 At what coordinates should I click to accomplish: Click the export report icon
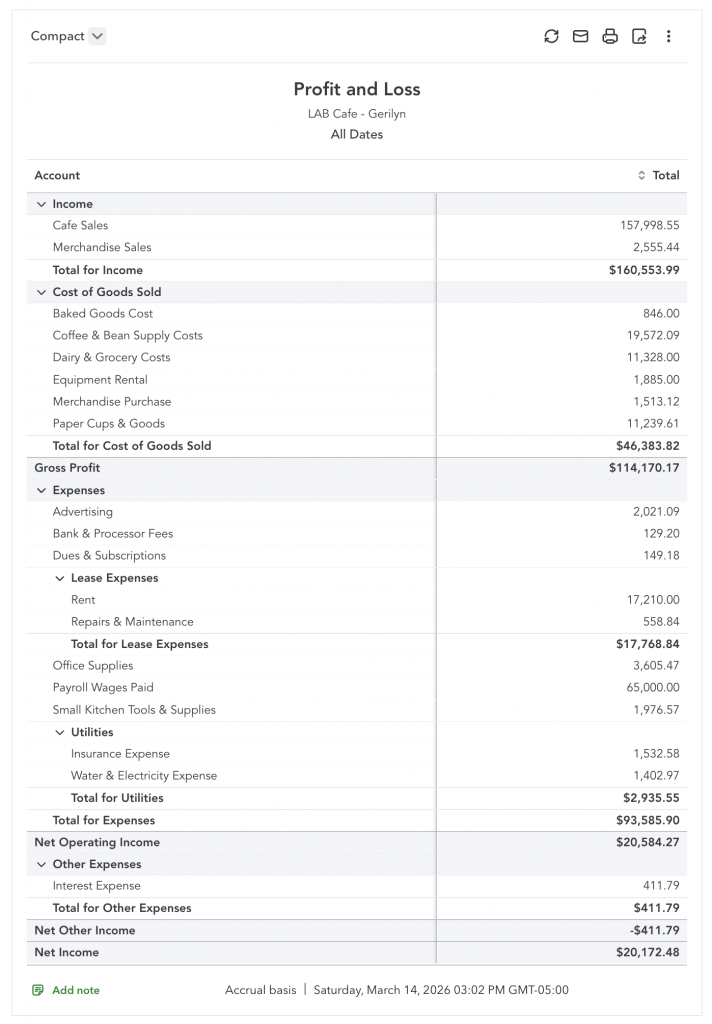639,36
